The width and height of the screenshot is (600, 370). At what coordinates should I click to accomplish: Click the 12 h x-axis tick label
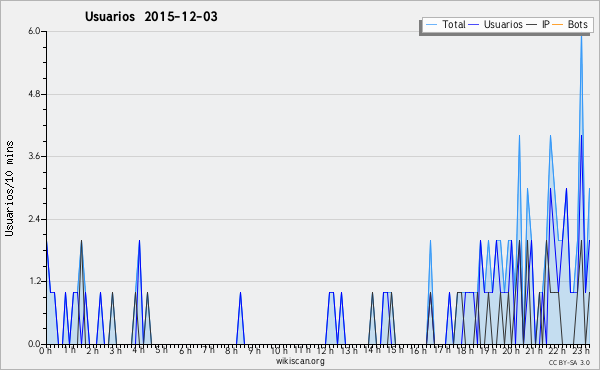[x=326, y=350]
